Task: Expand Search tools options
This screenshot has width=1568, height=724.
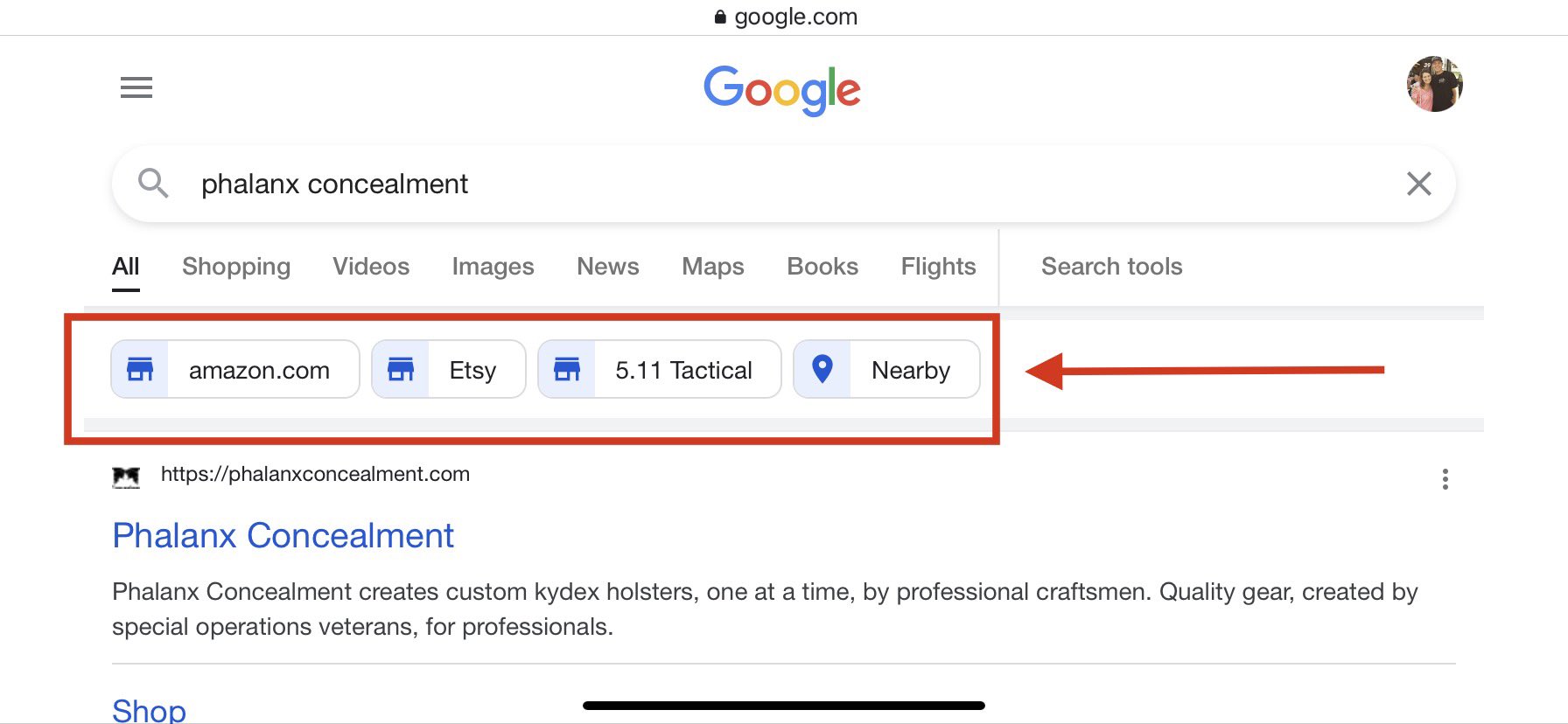Action: click(x=1111, y=267)
